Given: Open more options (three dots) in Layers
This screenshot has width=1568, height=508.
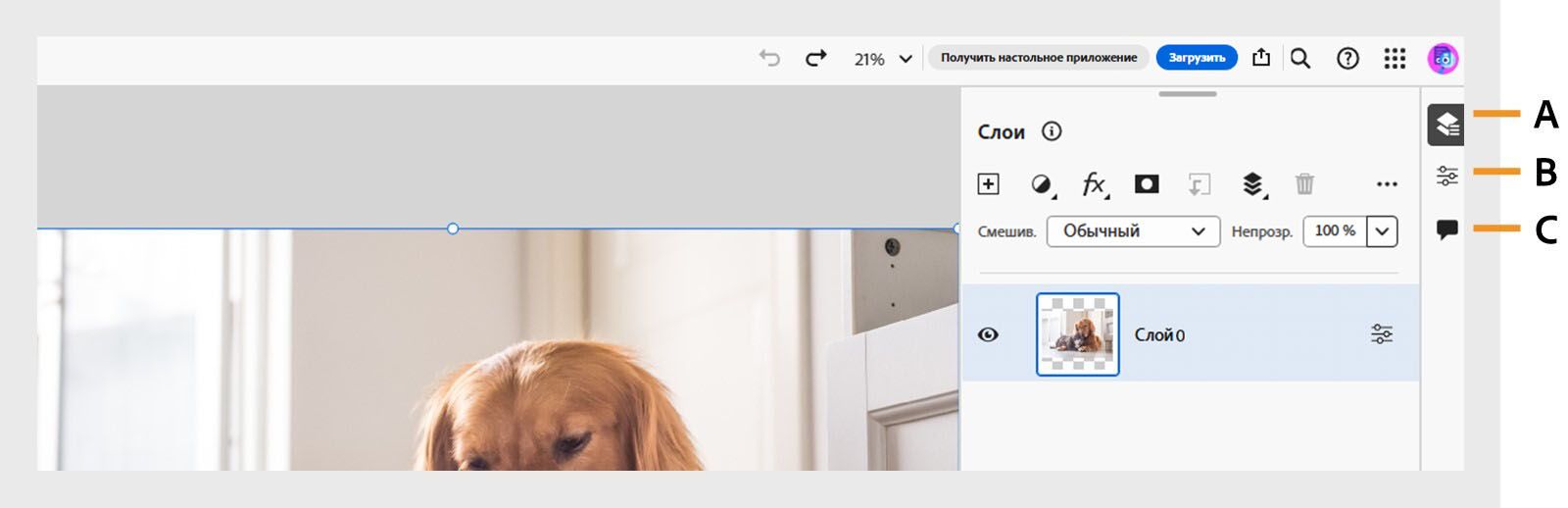Looking at the screenshot, I should (x=1386, y=183).
